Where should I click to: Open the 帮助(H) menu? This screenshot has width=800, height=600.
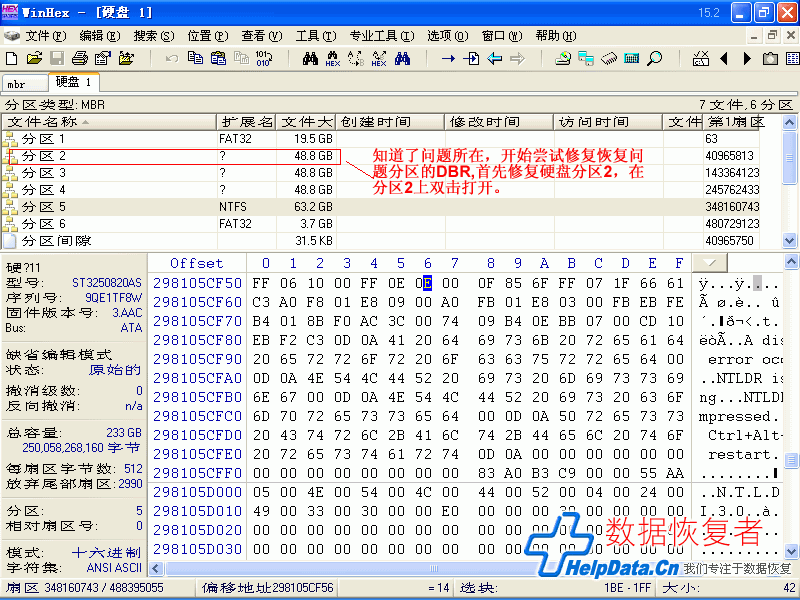[x=556, y=36]
